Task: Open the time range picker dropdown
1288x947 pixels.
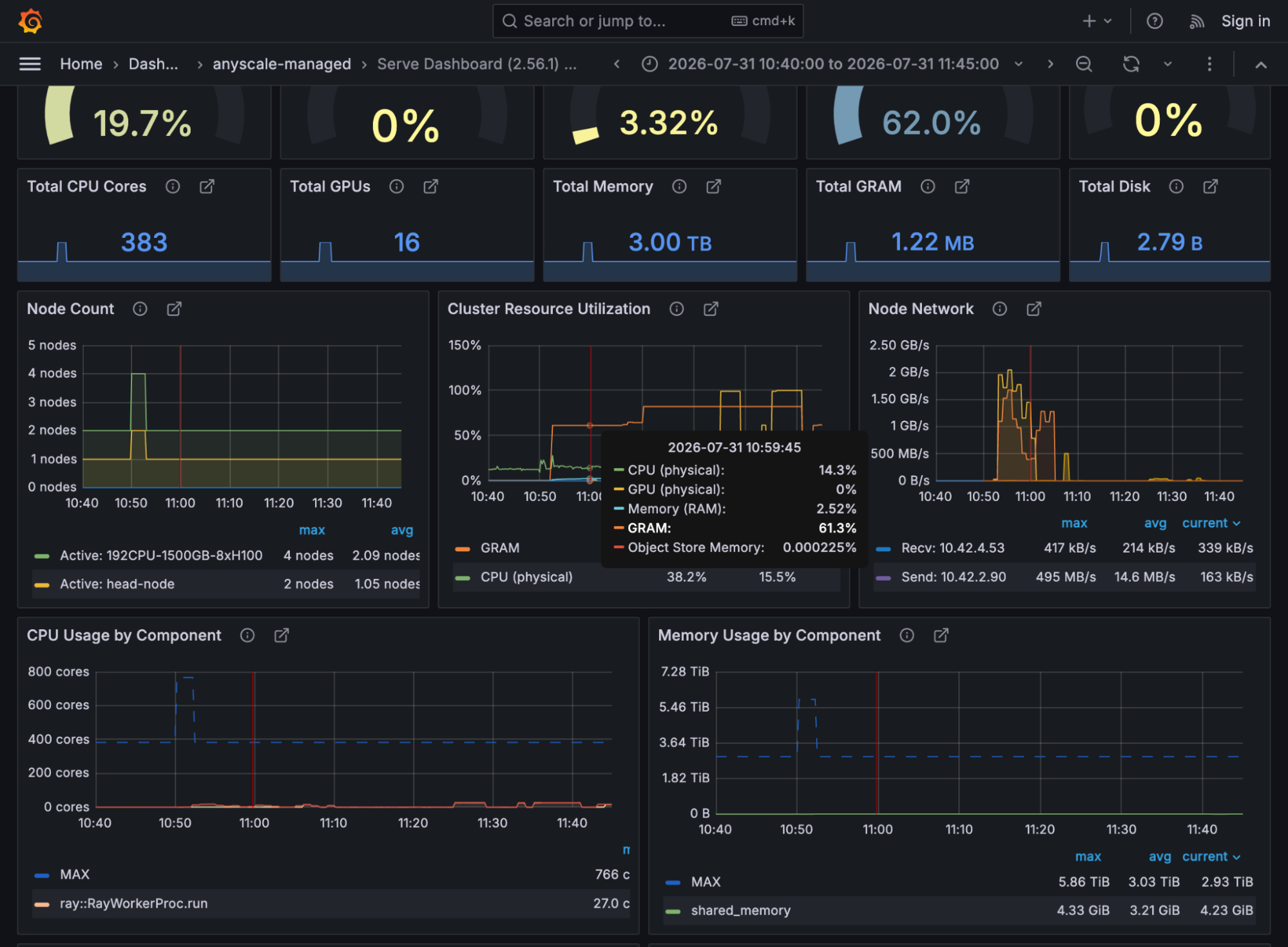Action: (832, 64)
